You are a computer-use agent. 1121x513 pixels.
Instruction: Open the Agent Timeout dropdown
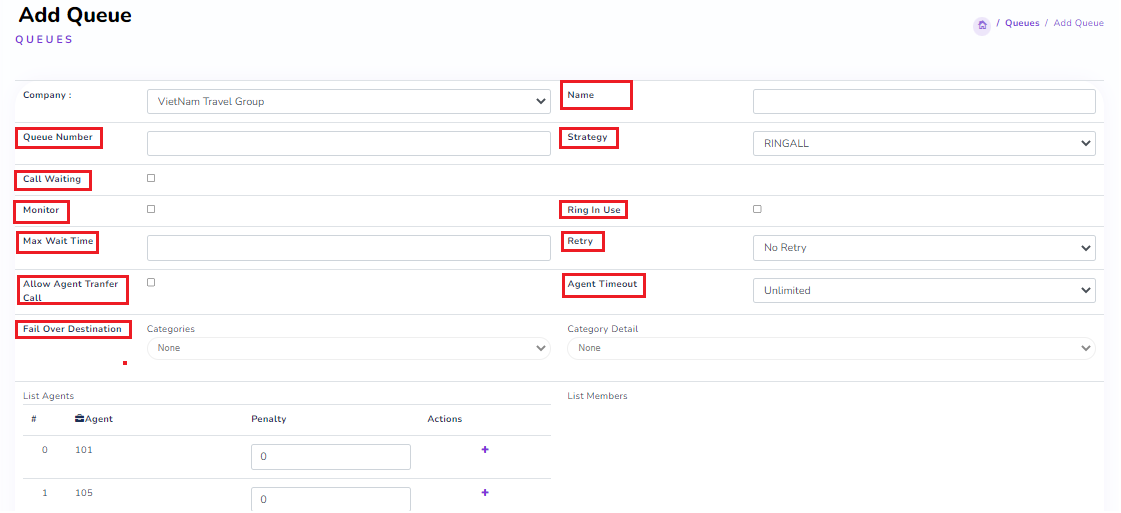coord(923,290)
